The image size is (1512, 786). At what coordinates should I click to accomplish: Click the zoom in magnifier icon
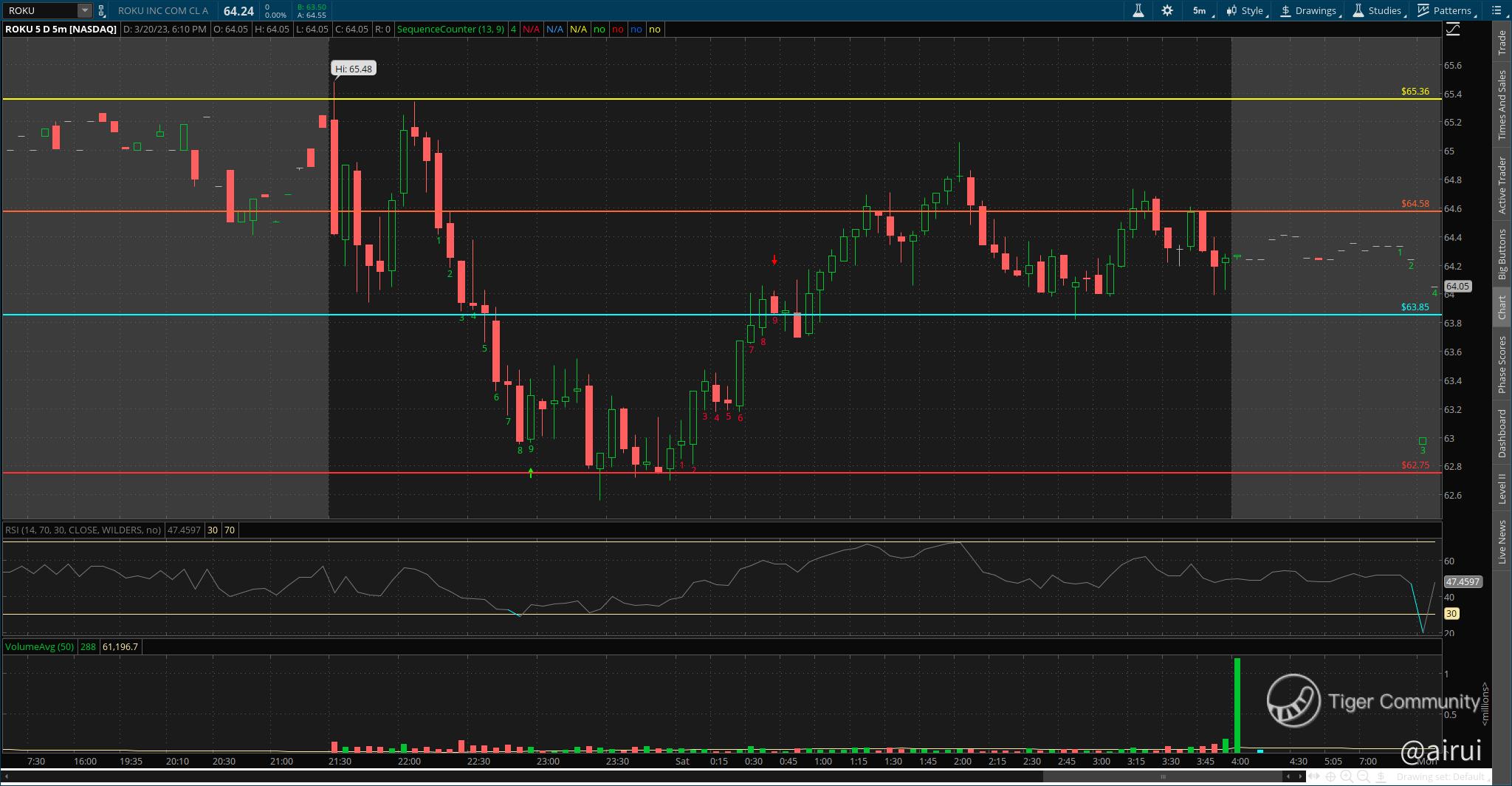coord(1347,776)
